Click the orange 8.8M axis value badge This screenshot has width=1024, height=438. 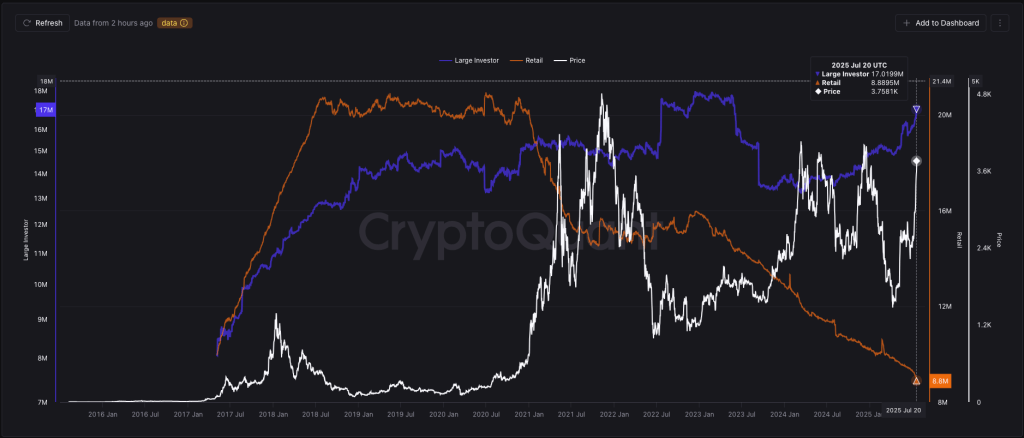(940, 381)
